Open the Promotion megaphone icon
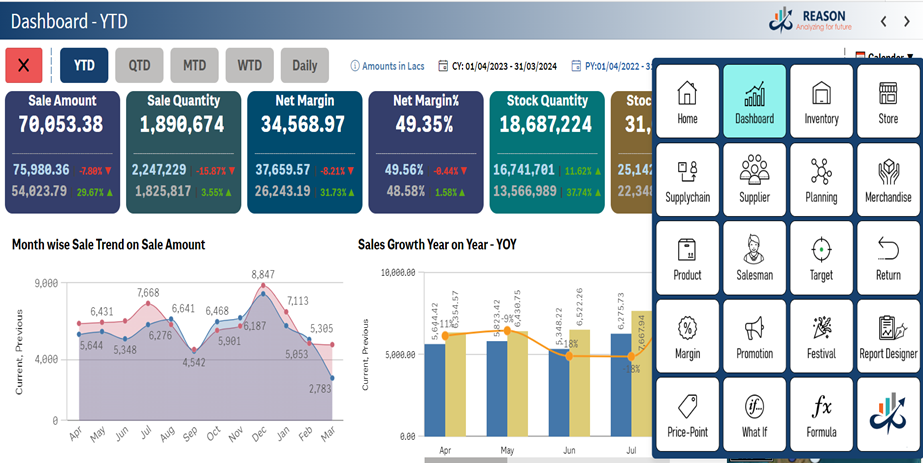Screen dimensions: 923x463 [x=754, y=335]
